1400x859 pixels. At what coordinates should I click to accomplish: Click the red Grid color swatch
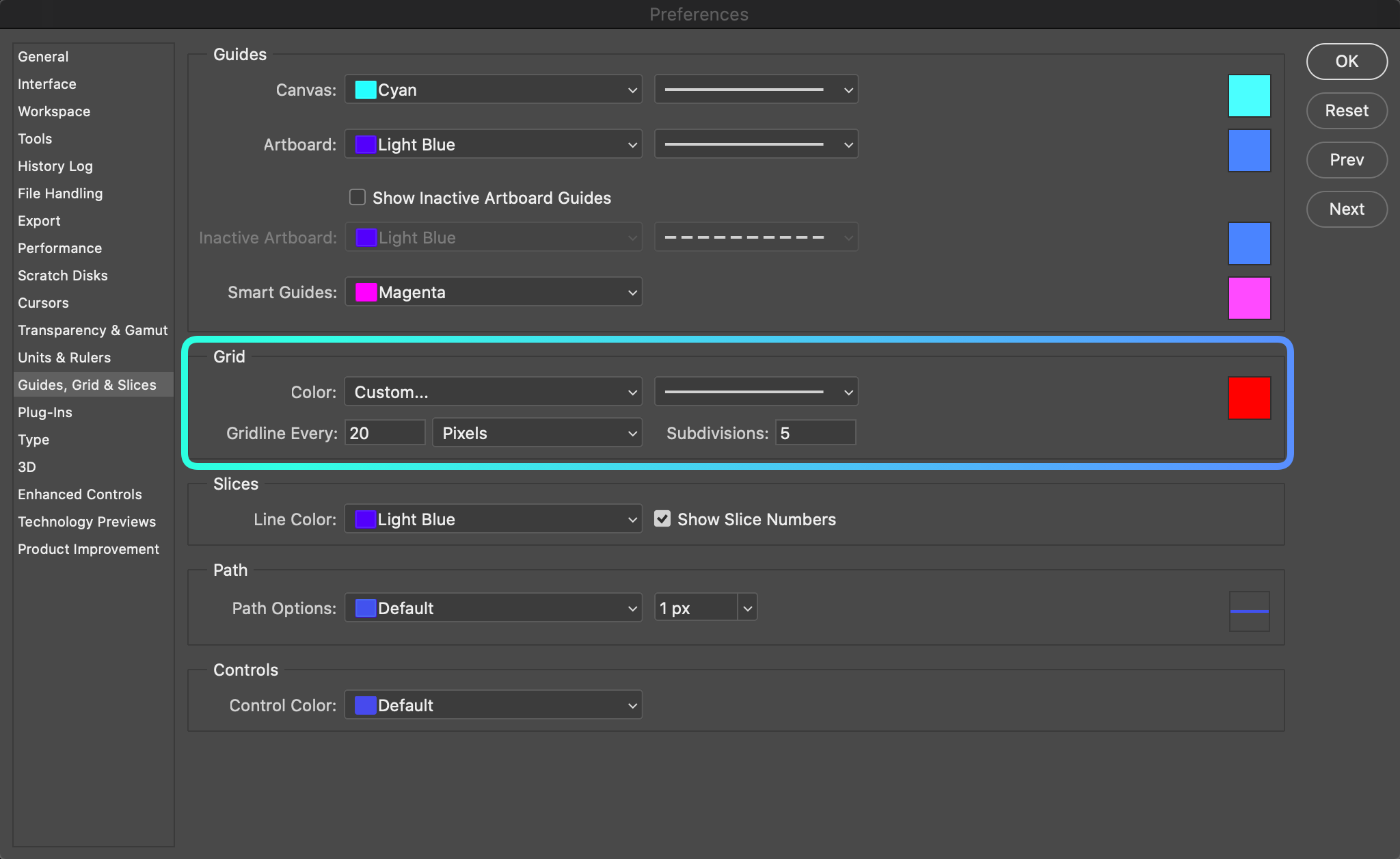(1249, 397)
